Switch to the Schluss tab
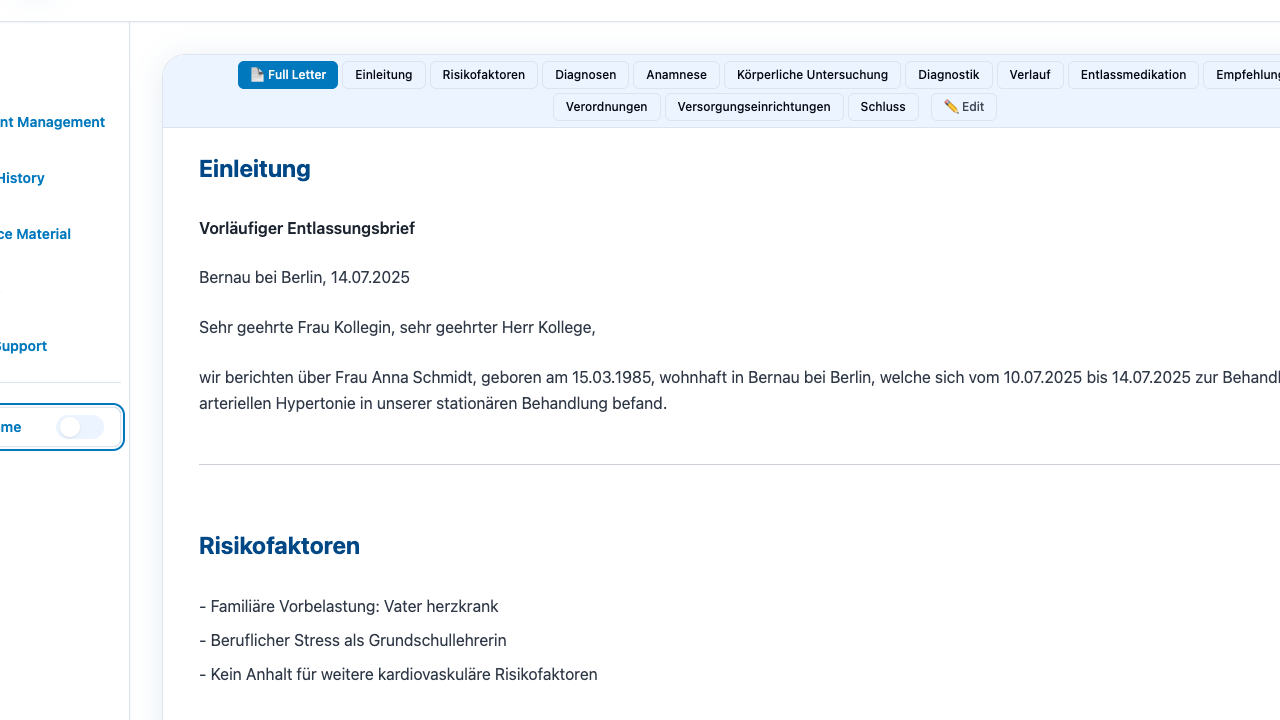Image resolution: width=1280 pixels, height=720 pixels. pyautogui.click(x=883, y=107)
